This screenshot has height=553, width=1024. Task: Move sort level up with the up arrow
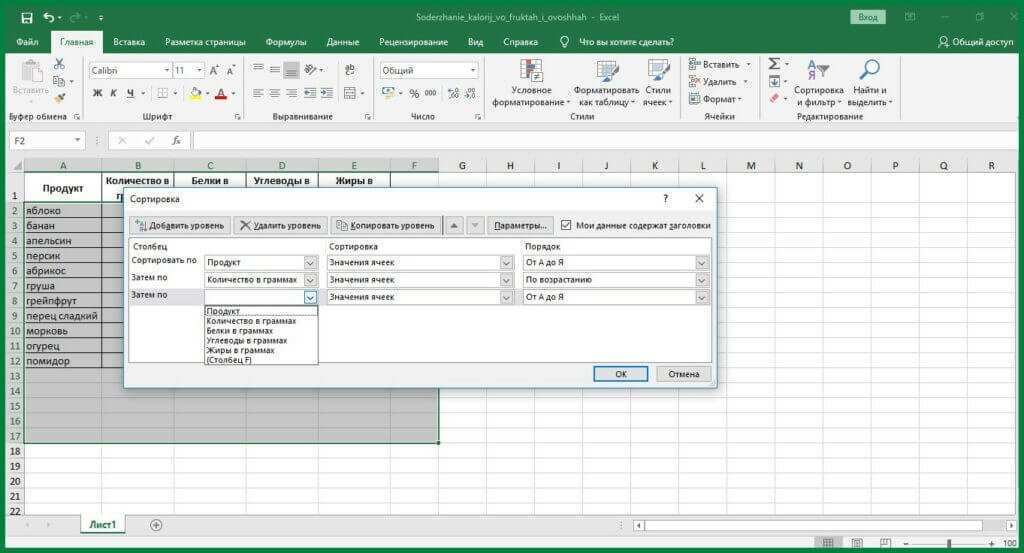pyautogui.click(x=454, y=226)
